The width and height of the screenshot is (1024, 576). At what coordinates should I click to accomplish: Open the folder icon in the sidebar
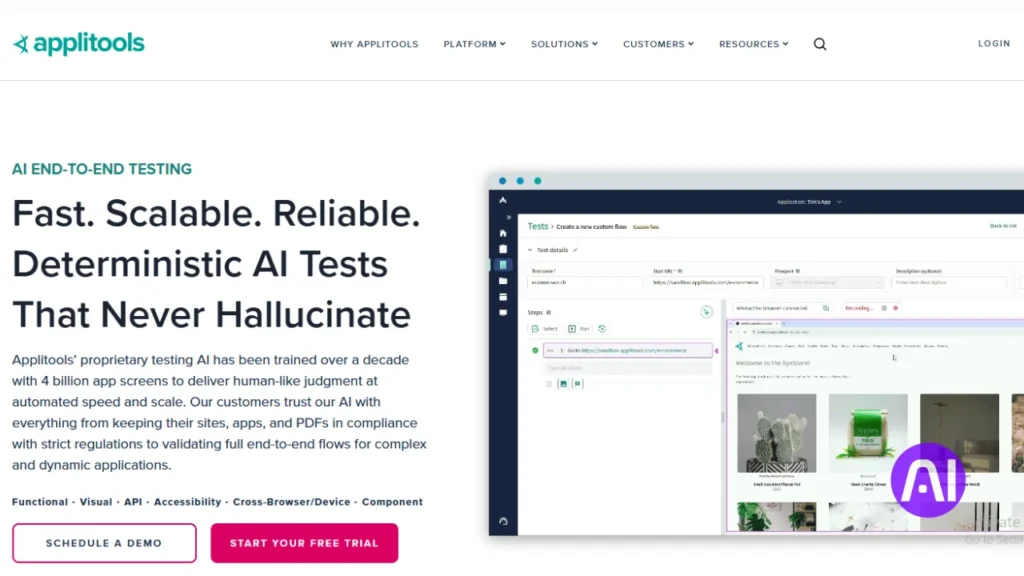coord(503,280)
